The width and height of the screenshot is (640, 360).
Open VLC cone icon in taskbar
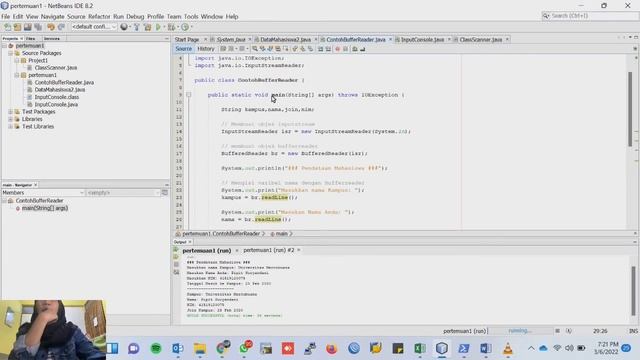[x=508, y=349]
